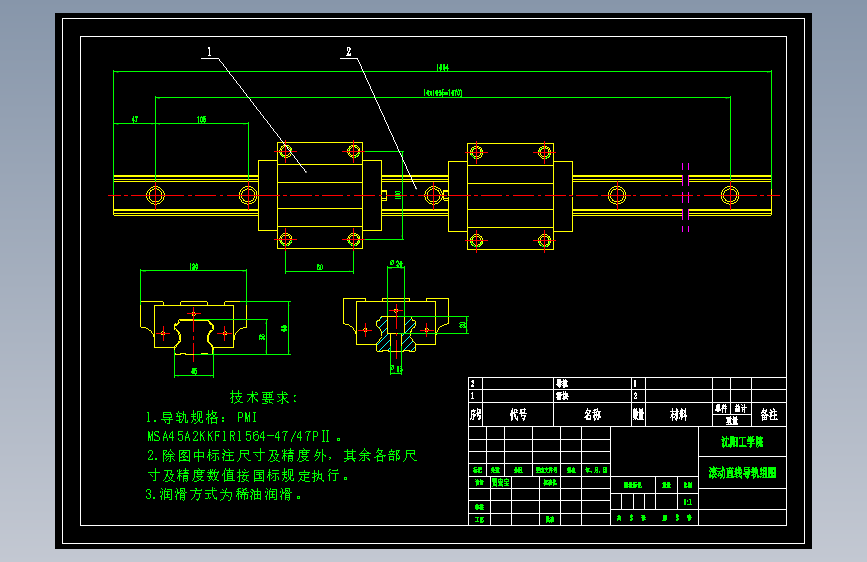
Task: Click the 技术要求 heading text
Action: point(264,397)
